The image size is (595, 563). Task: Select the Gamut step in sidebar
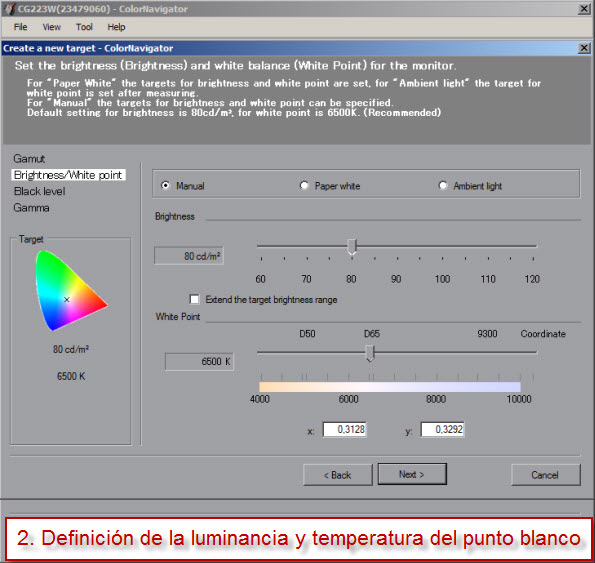pyautogui.click(x=29, y=159)
